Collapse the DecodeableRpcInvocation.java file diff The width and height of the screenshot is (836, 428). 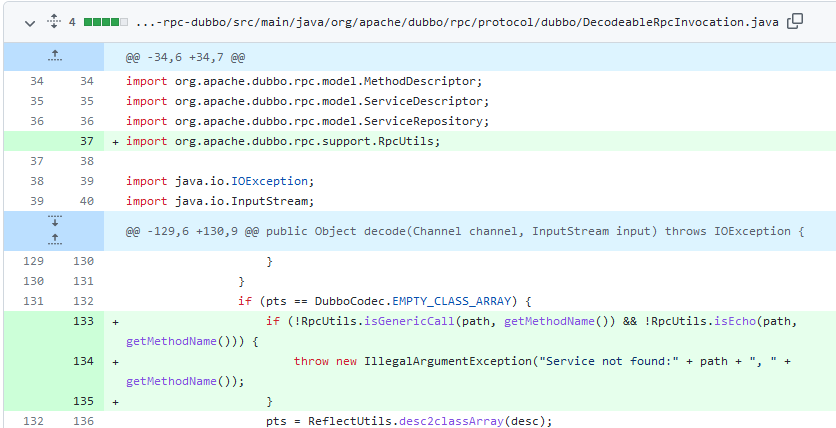pyautogui.click(x=30, y=23)
